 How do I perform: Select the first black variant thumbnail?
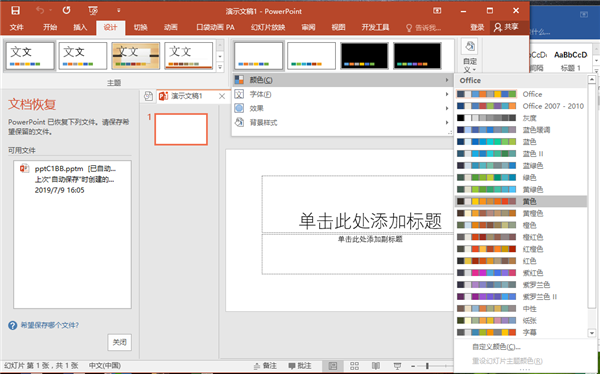pyautogui.click(x=364, y=56)
